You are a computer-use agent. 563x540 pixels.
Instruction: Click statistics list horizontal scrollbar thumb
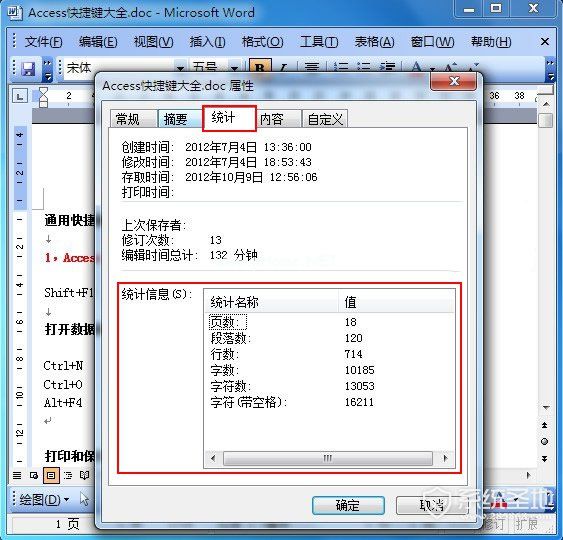coord(327,458)
